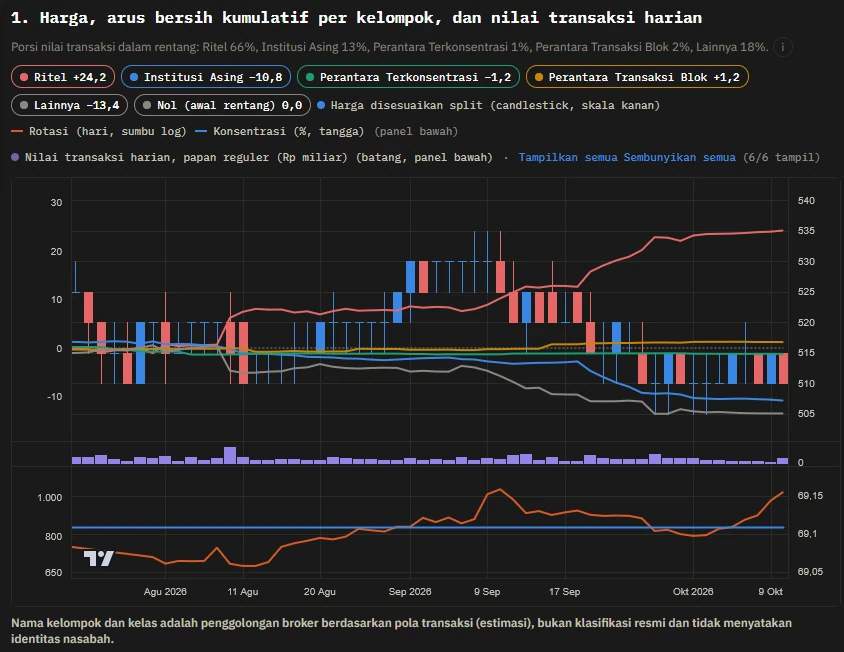The width and height of the screenshot is (844, 652).
Task: Click the 11 Agu date label
Action: point(243,592)
